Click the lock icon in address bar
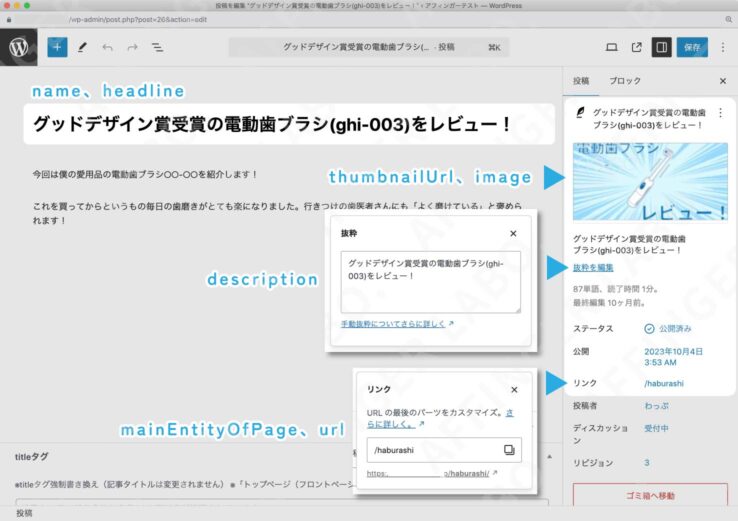Image resolution: width=738 pixels, height=521 pixels. (x=9, y=20)
